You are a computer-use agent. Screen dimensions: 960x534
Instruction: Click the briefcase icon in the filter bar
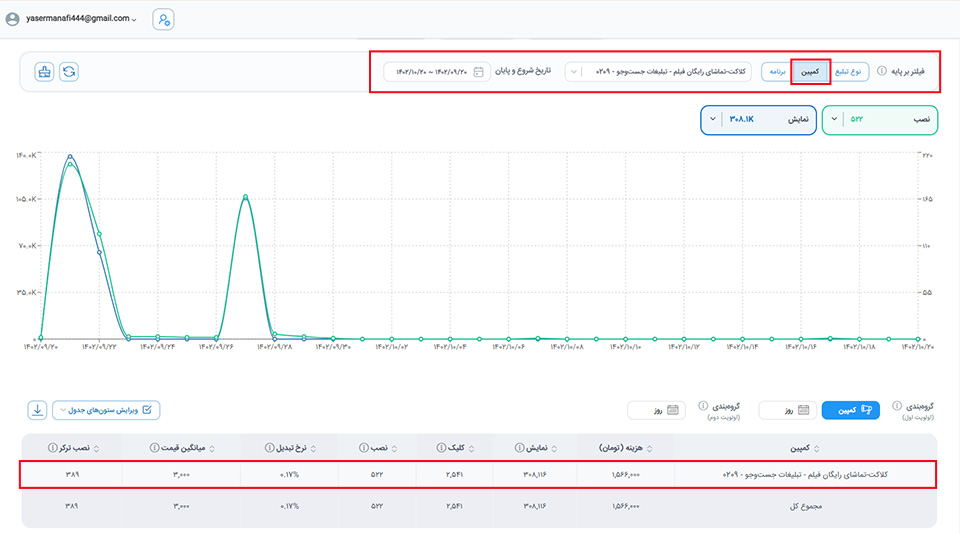click(x=44, y=72)
